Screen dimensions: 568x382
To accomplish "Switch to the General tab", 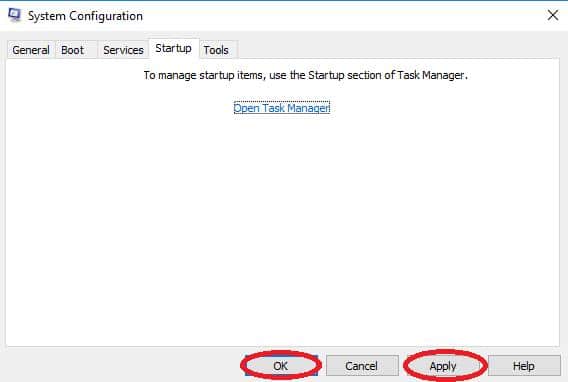I will 31,50.
